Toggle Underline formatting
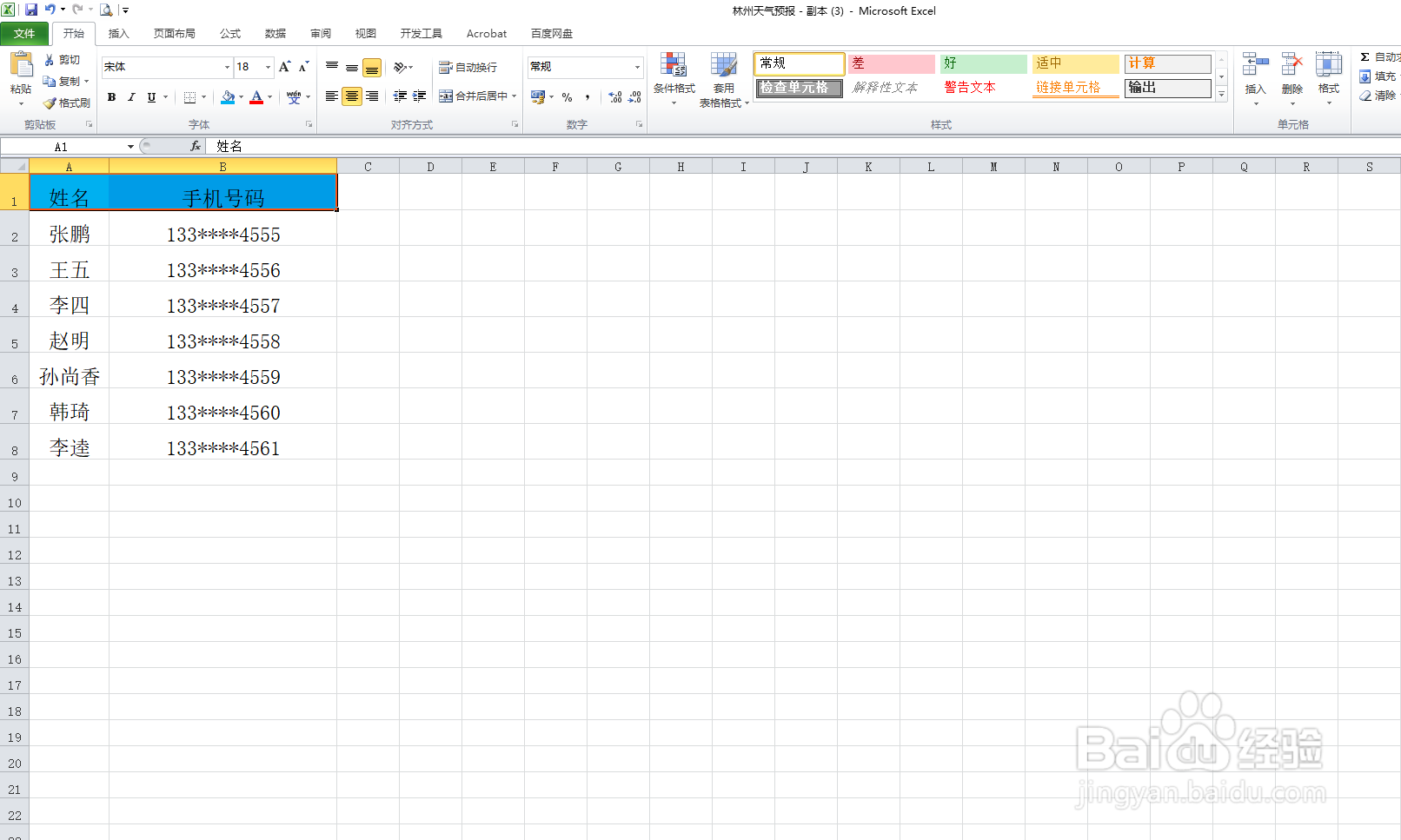The image size is (1401, 840). (x=151, y=97)
